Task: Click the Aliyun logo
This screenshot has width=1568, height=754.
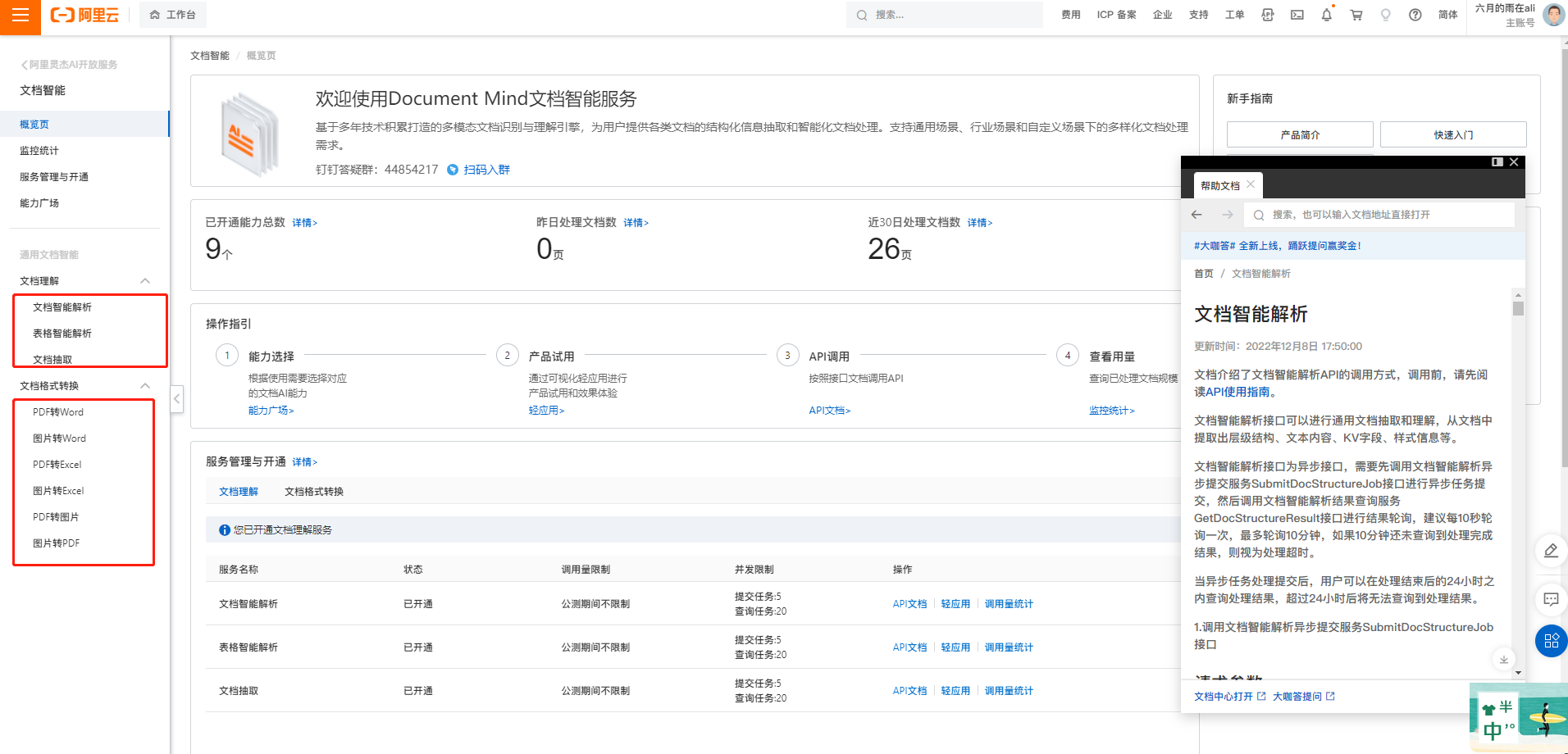Action: (x=84, y=15)
